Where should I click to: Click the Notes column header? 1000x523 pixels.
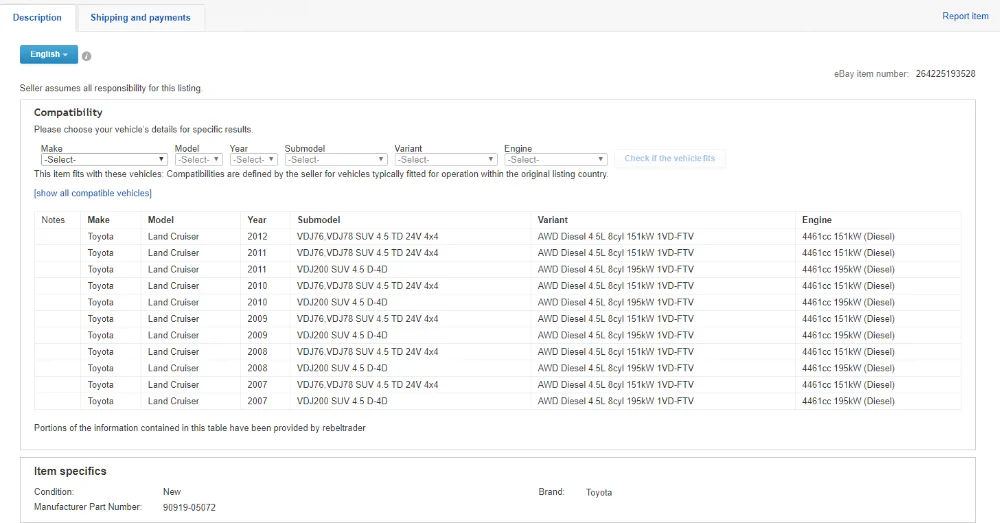pos(53,220)
